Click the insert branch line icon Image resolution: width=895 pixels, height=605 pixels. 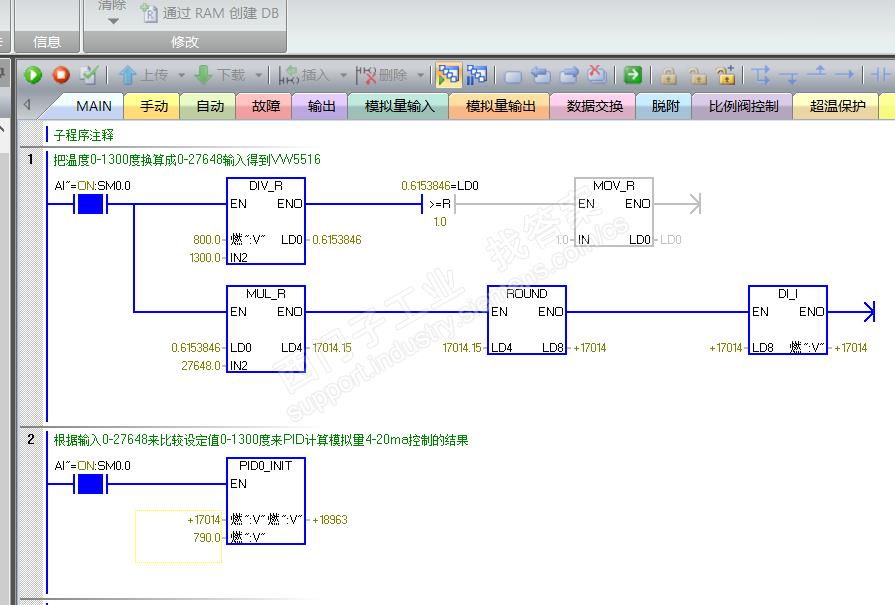[761, 75]
